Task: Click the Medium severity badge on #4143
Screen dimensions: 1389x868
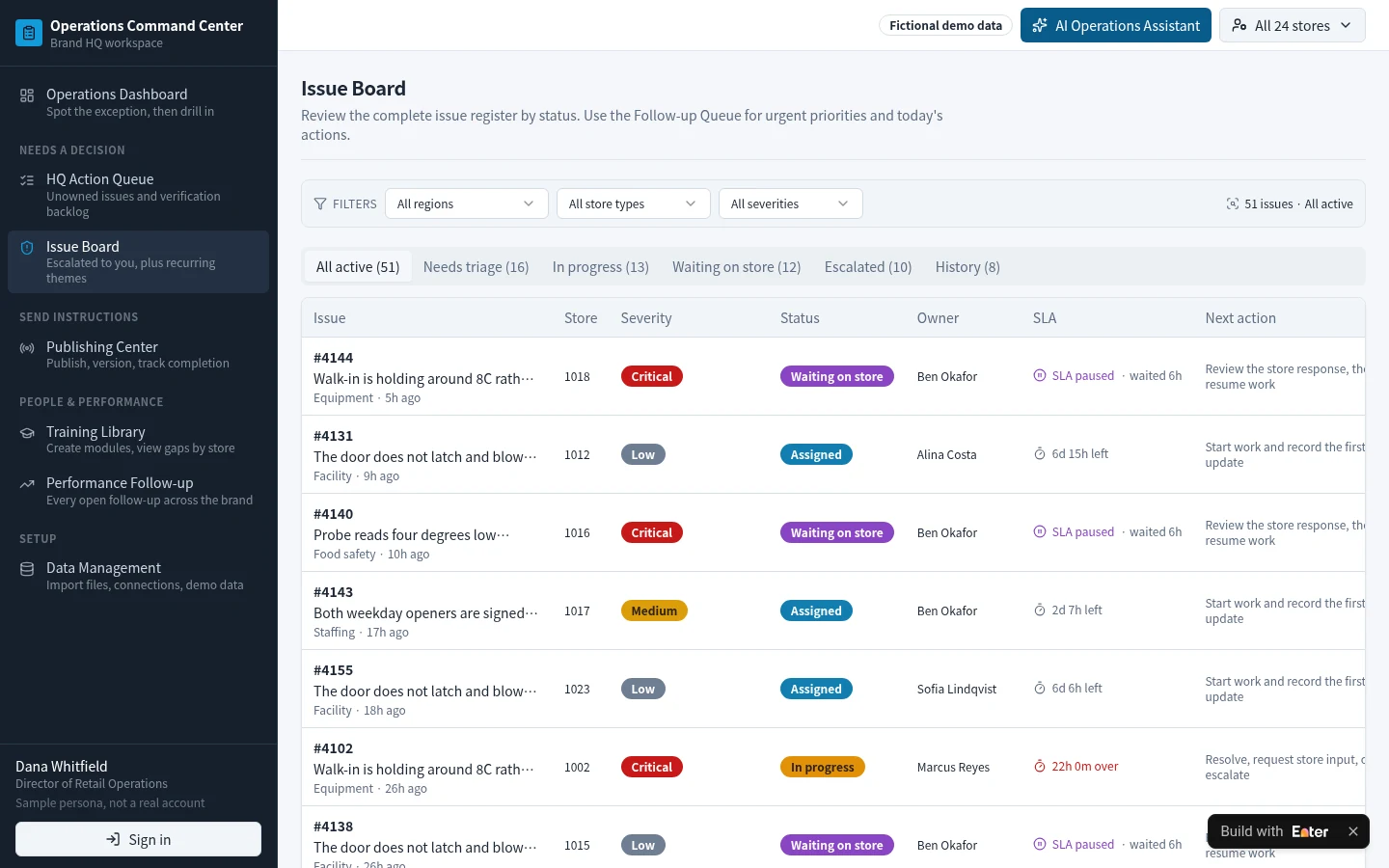Action: [x=654, y=610]
